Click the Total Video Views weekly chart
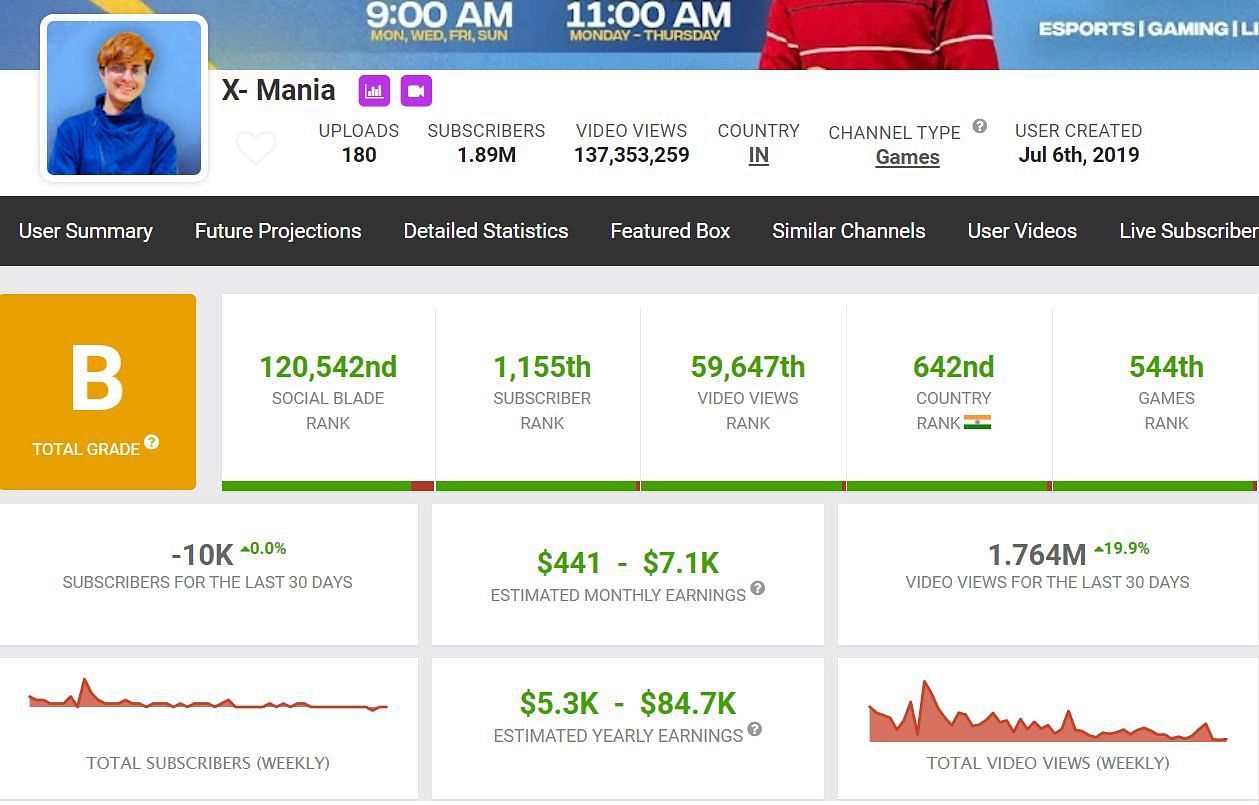Viewport: 1259px width, 805px height. point(1047,715)
